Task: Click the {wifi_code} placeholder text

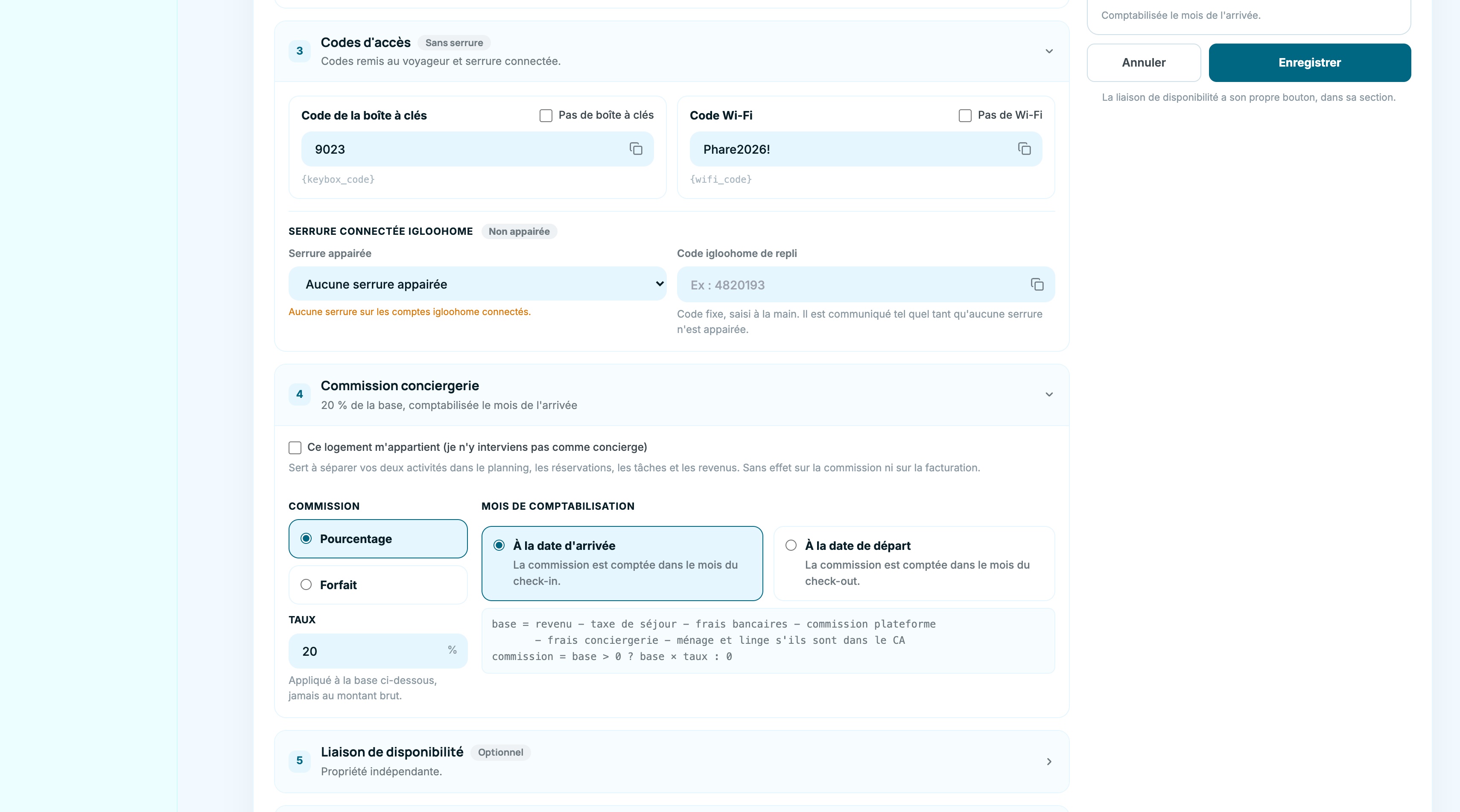Action: click(x=720, y=179)
